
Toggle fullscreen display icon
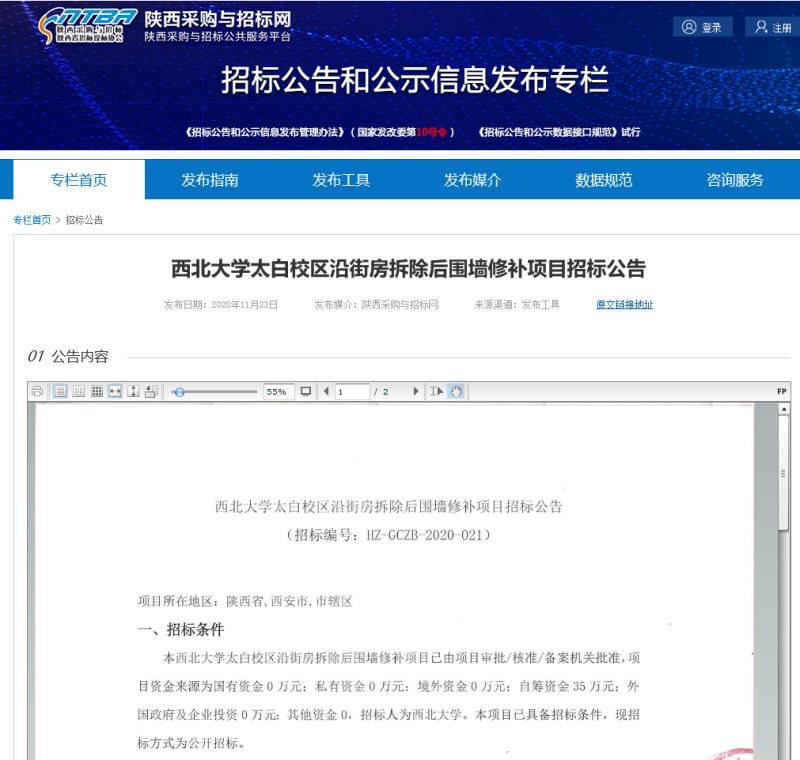point(306,392)
